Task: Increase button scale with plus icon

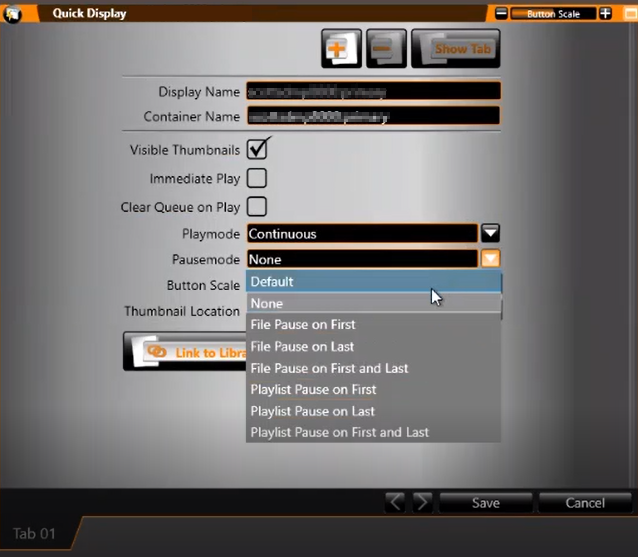Action: pos(605,13)
